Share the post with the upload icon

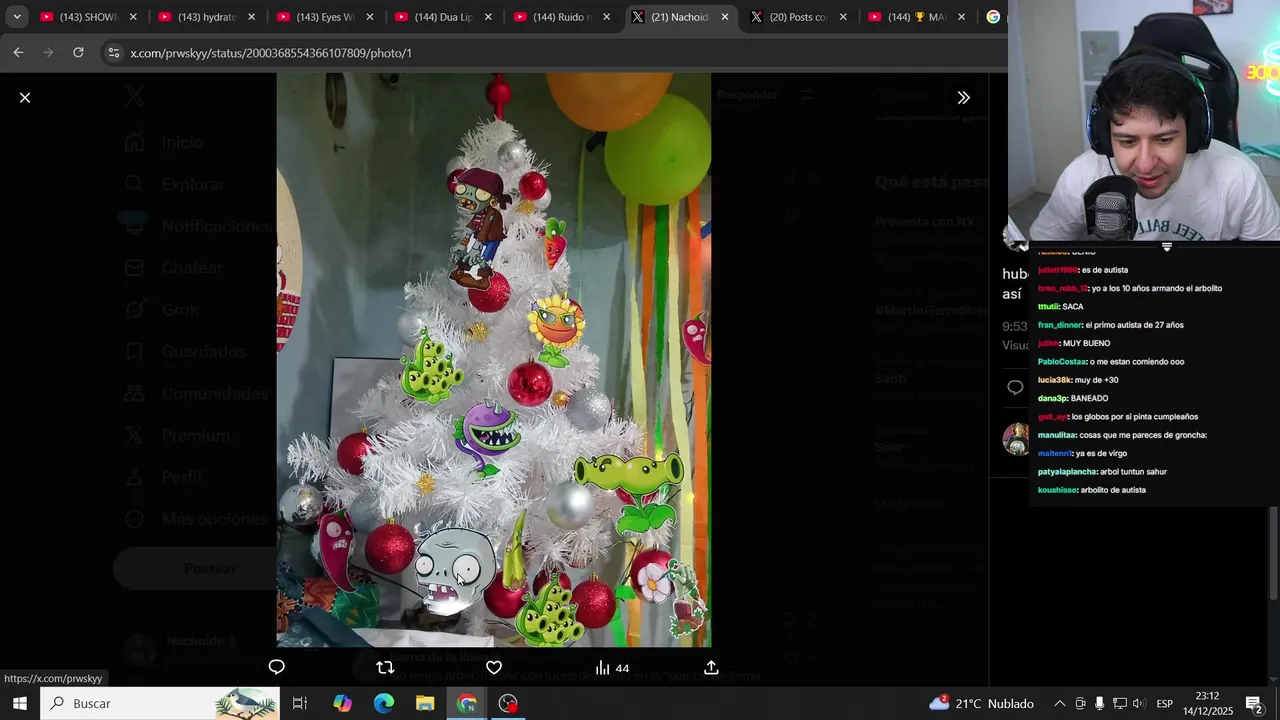pos(711,667)
